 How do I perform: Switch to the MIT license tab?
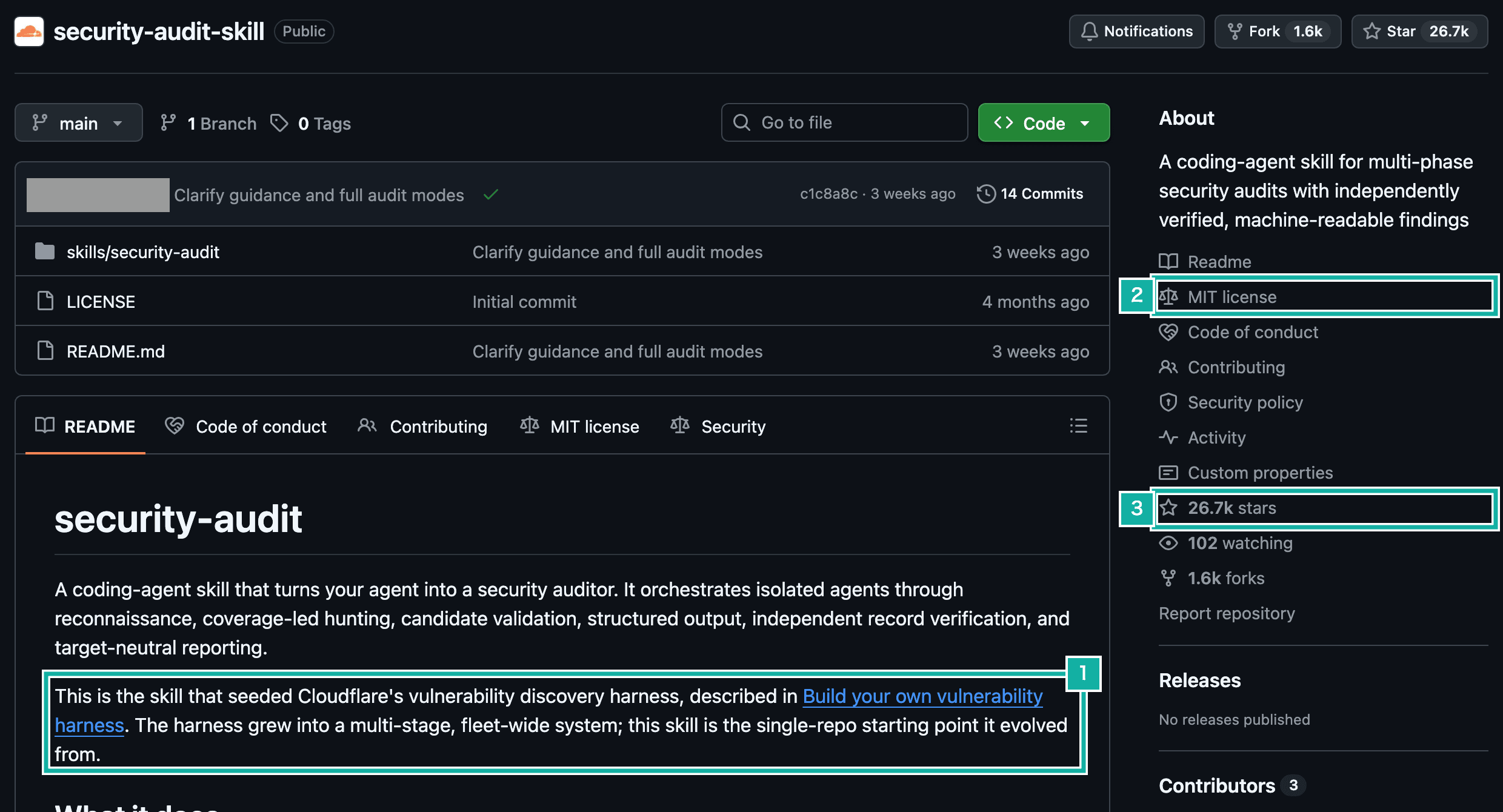[x=579, y=427]
